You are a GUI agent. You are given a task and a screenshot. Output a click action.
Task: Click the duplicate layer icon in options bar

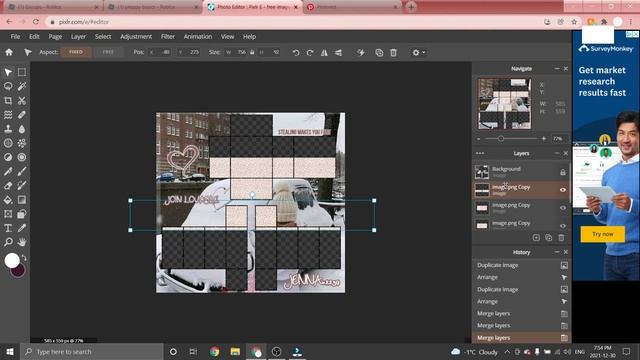click(x=379, y=53)
